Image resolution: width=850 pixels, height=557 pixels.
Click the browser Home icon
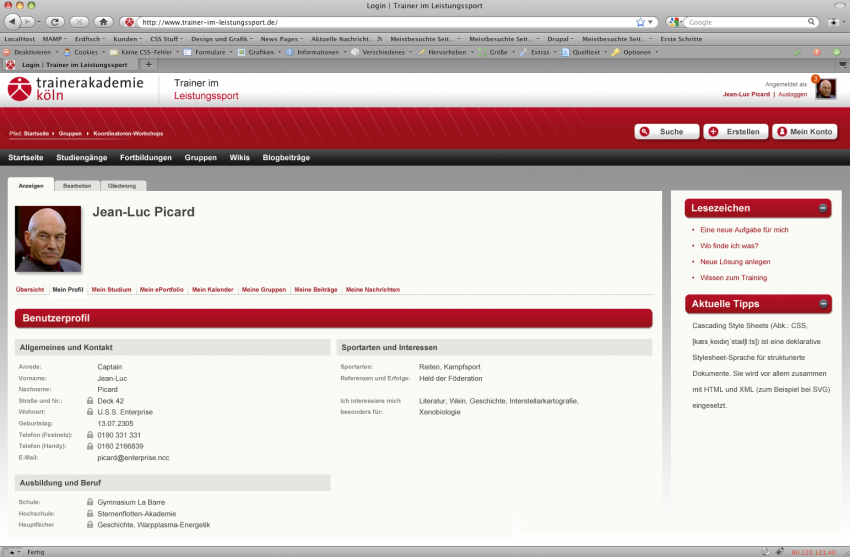103,21
